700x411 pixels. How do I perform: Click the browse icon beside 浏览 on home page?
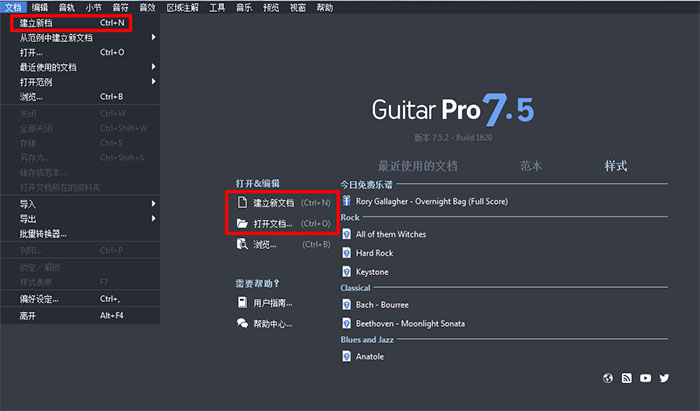pyautogui.click(x=243, y=244)
